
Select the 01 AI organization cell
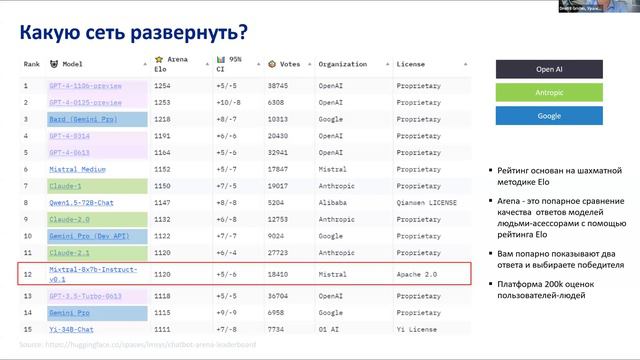point(329,329)
